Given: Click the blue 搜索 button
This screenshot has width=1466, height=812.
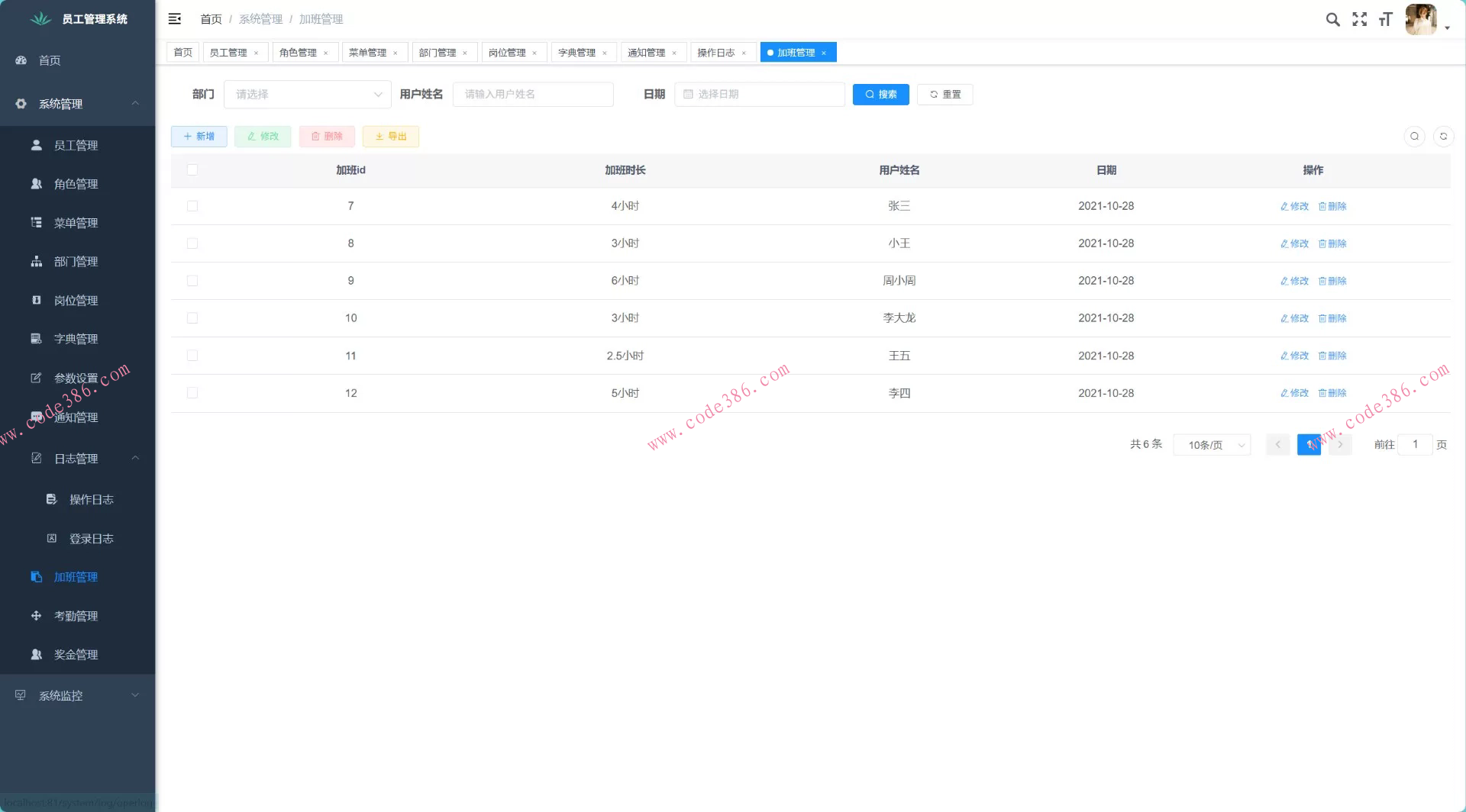Looking at the screenshot, I should [880, 95].
